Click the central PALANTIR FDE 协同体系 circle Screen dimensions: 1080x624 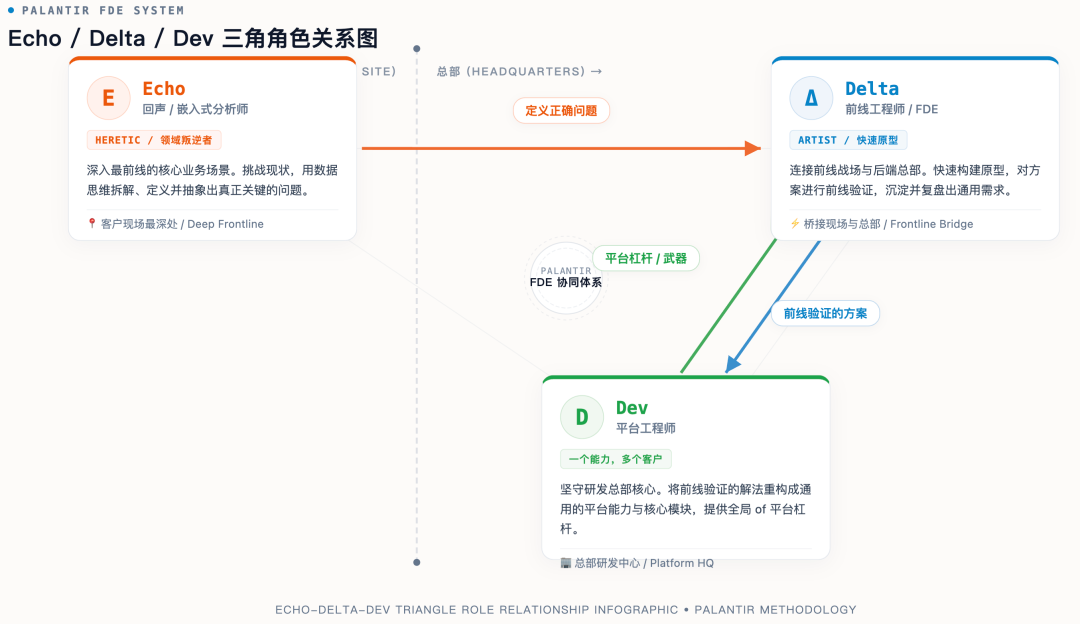pyautogui.click(x=565, y=277)
